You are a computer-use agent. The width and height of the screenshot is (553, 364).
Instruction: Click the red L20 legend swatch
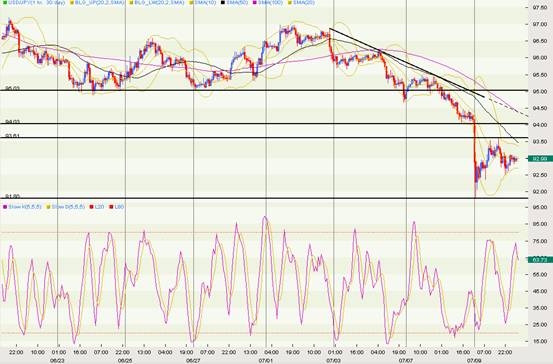[x=91, y=207]
